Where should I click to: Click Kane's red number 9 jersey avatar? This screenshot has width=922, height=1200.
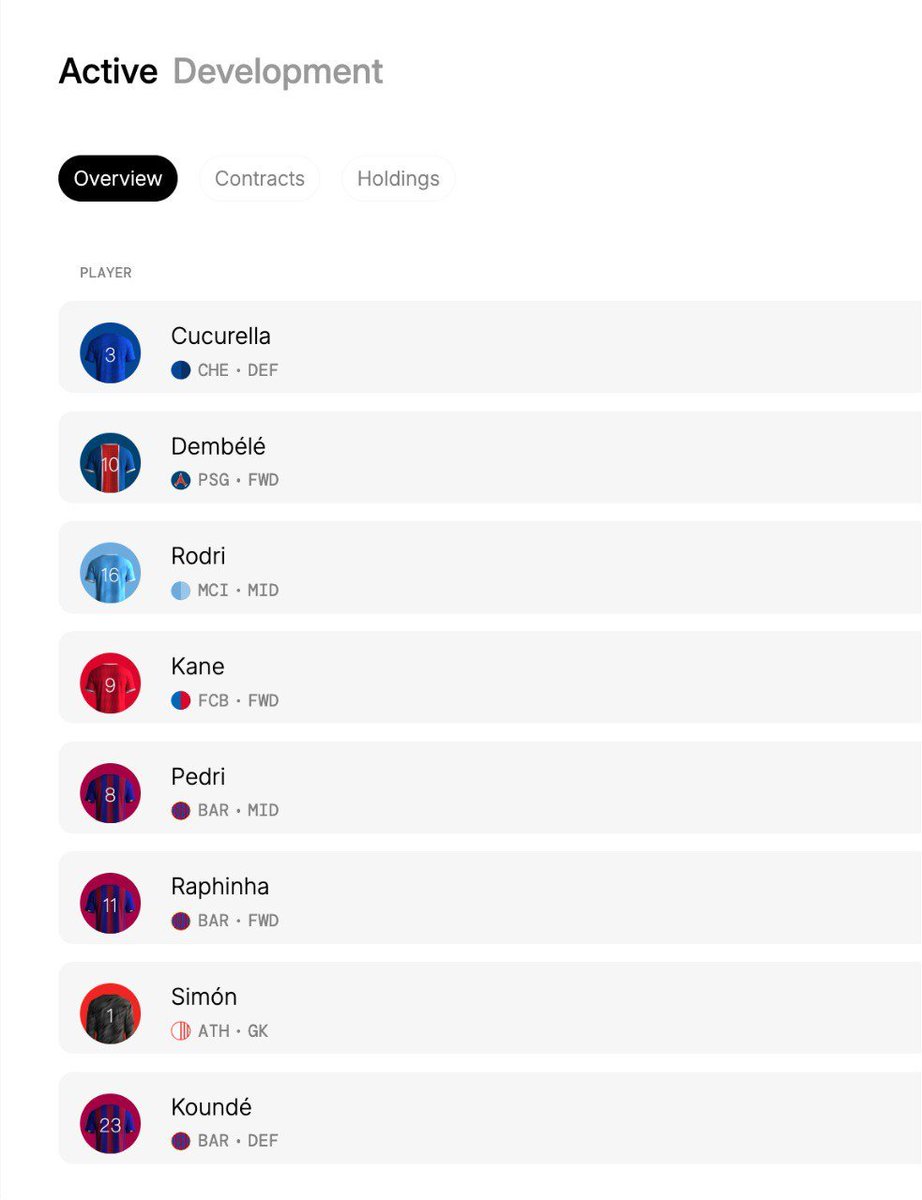coord(110,683)
